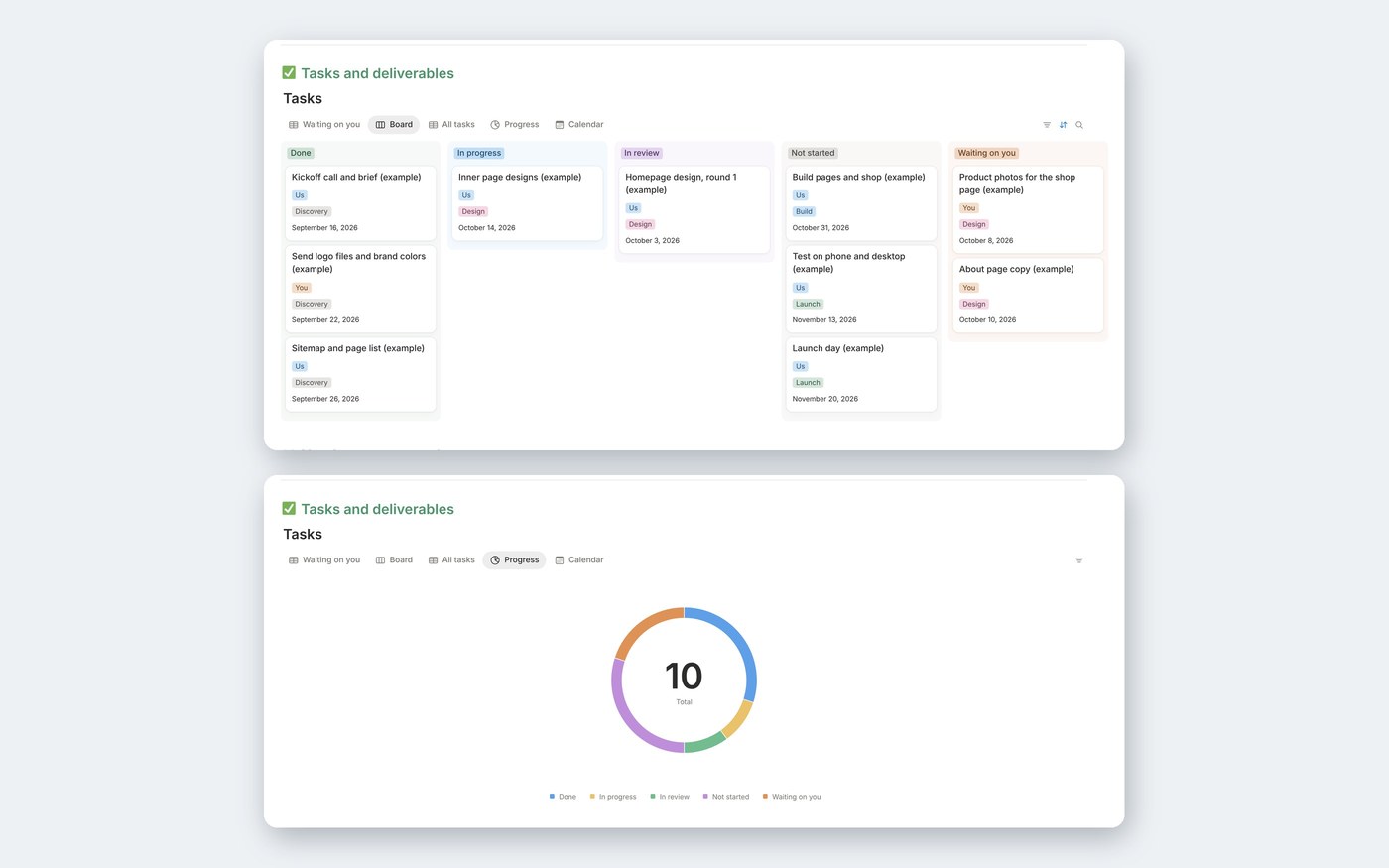Click the Not started legend entry below the chart
This screenshot has height=868, width=1389.
coord(726,797)
